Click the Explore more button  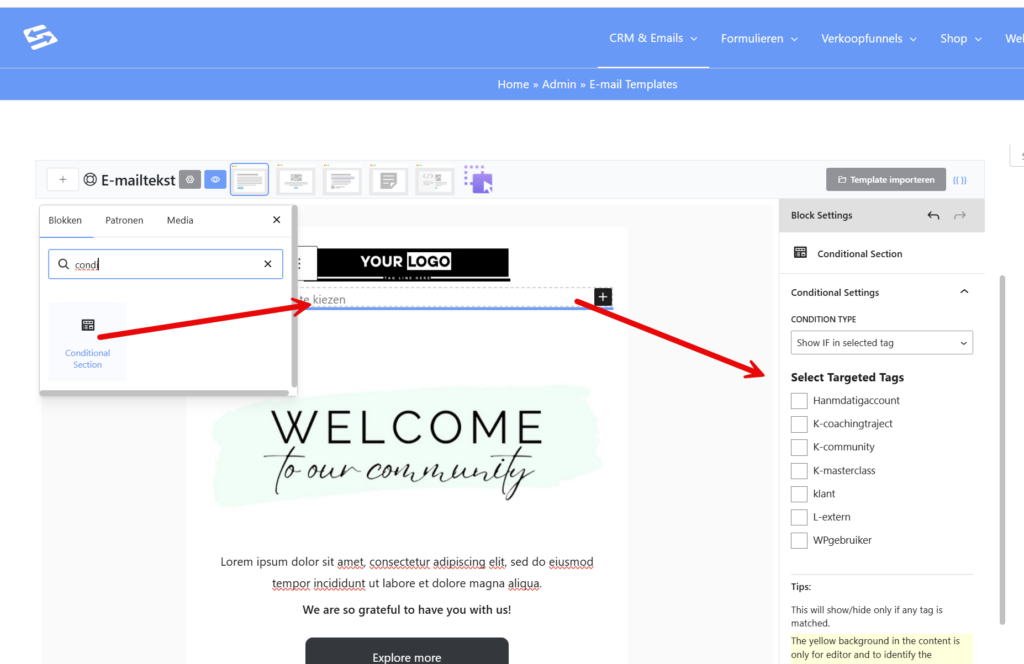[x=407, y=657]
